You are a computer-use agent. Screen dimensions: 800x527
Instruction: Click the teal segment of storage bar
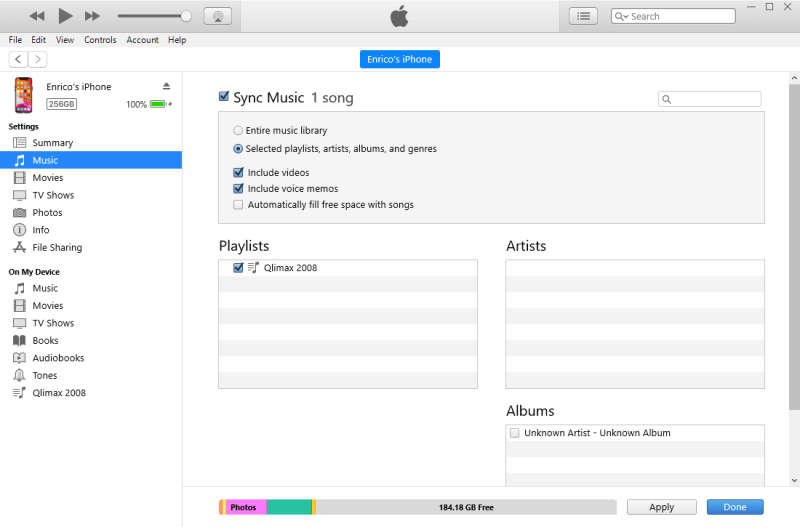coord(289,507)
